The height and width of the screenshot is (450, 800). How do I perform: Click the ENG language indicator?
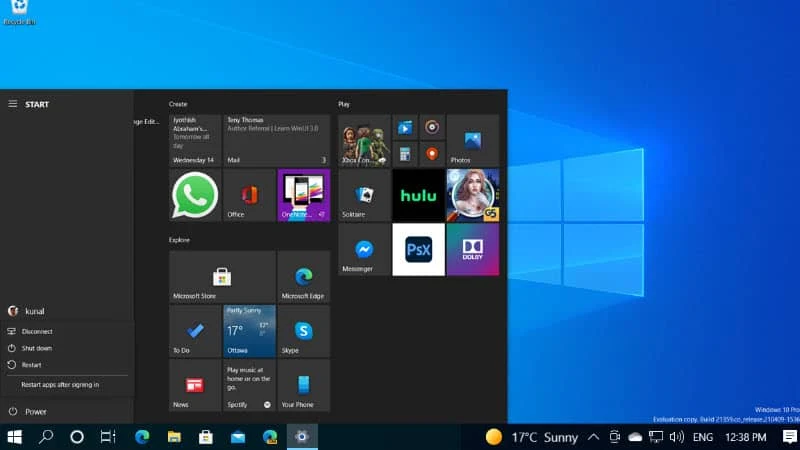703,437
